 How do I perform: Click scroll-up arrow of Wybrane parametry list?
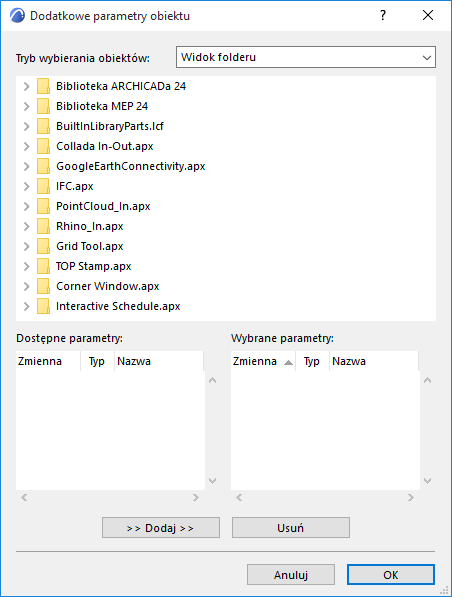pyautogui.click(x=427, y=380)
